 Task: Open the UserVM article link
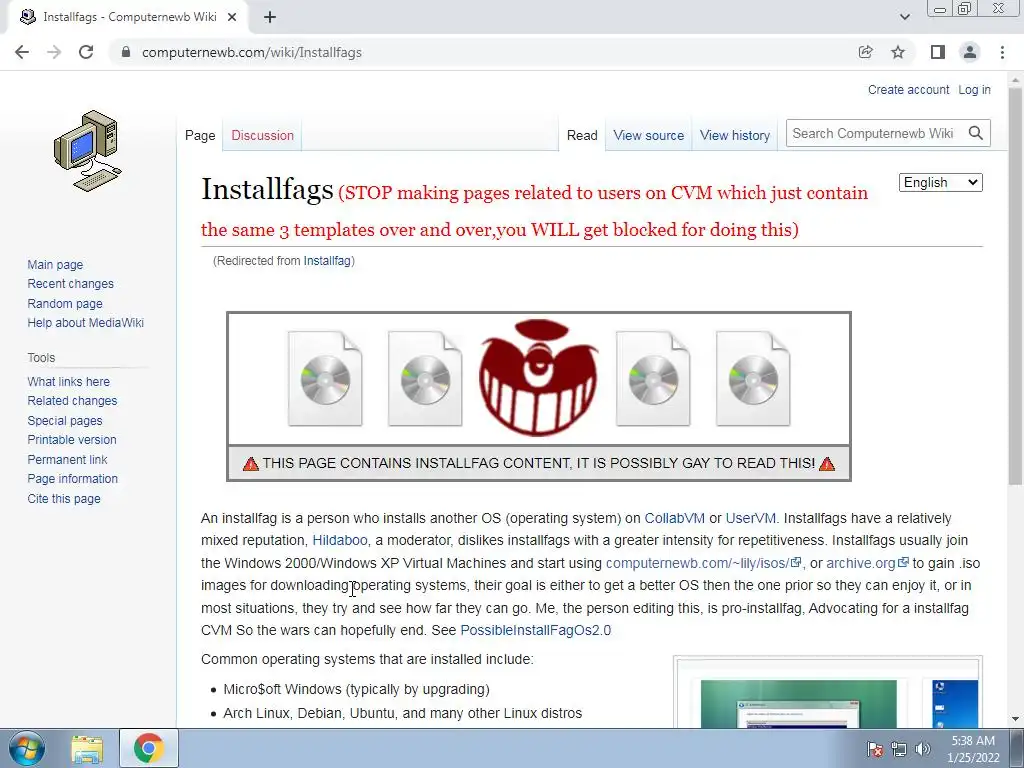click(x=750, y=518)
